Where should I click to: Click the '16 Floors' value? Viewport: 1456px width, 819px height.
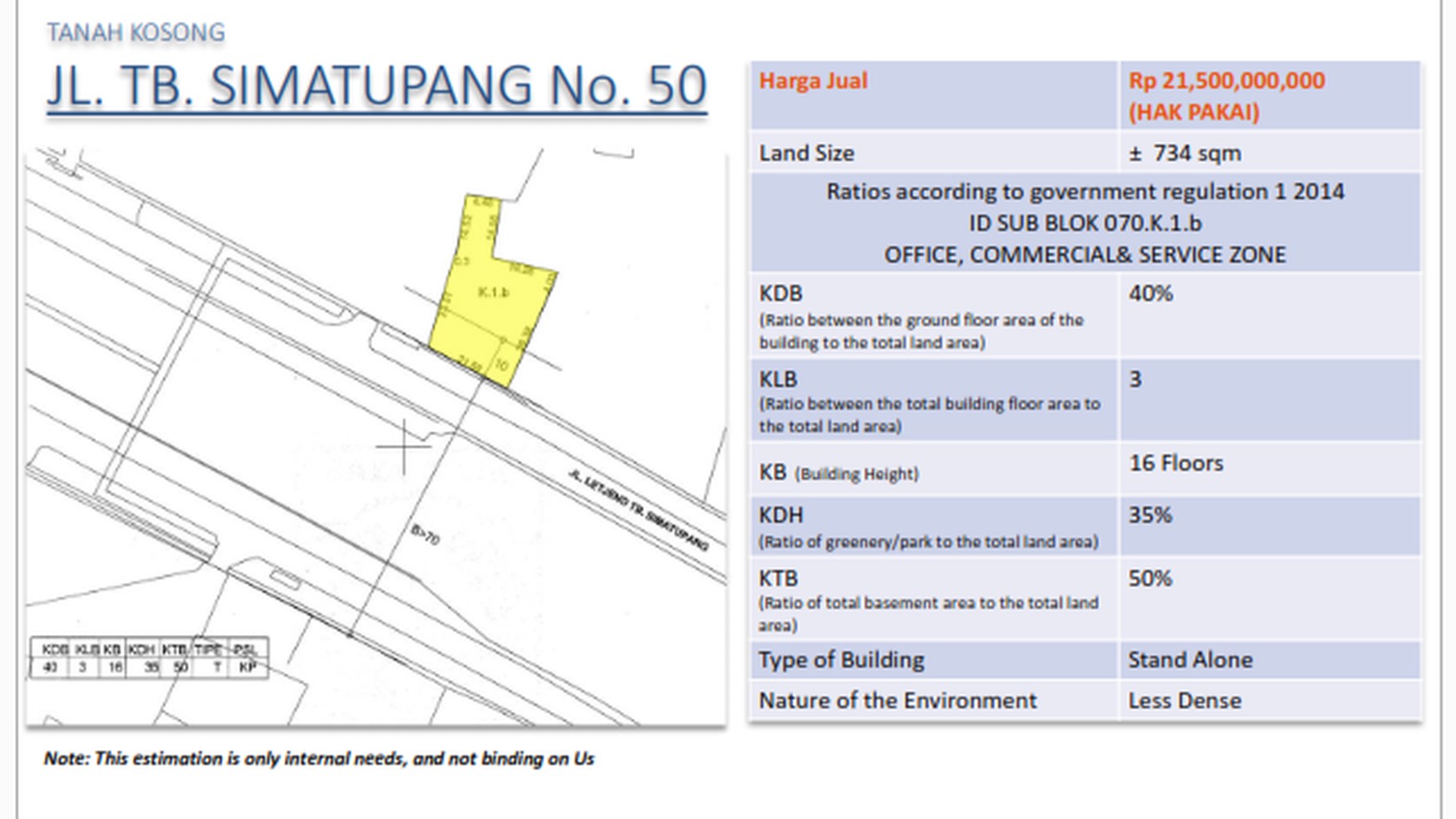1176,463
